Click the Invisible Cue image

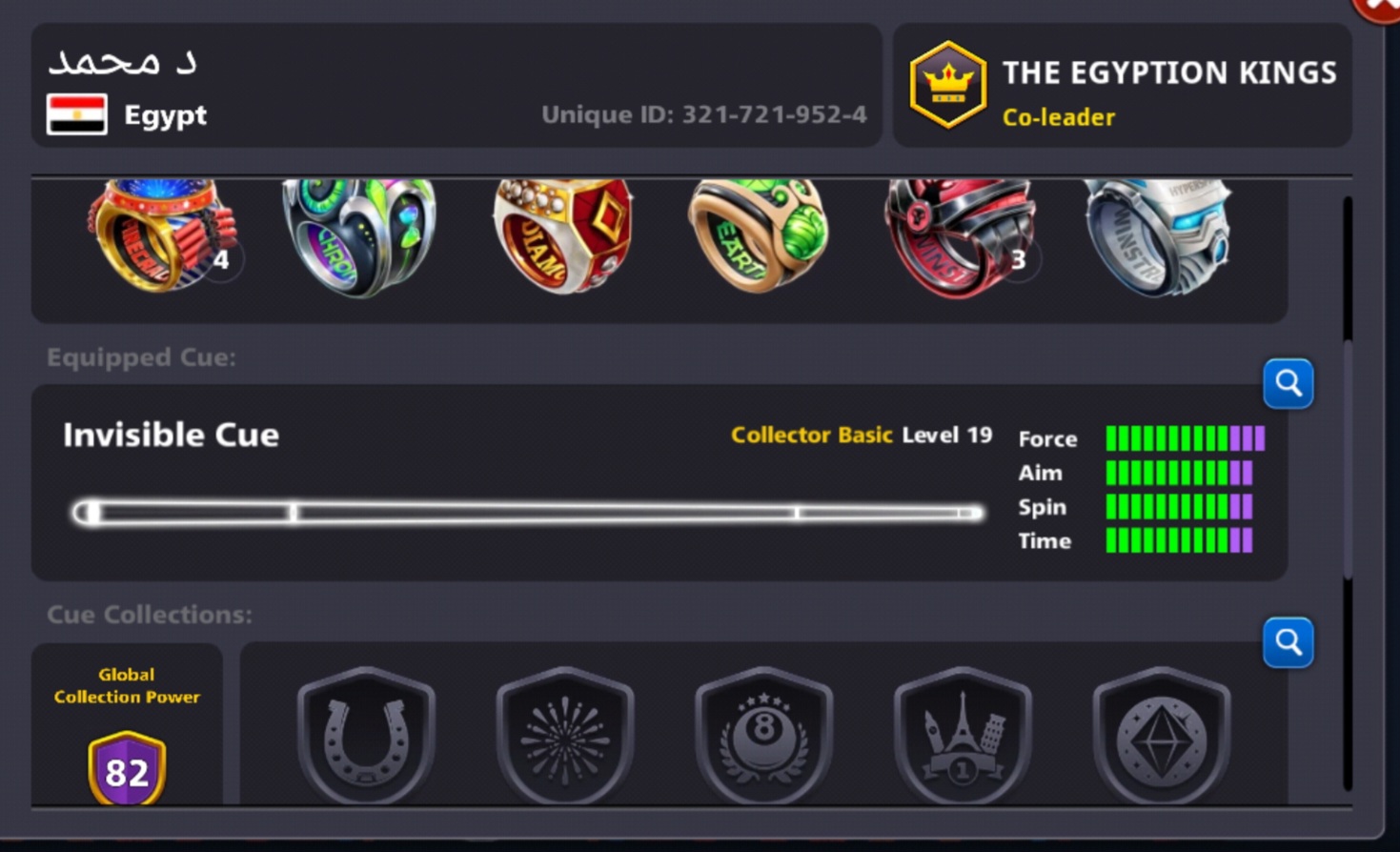click(x=527, y=513)
